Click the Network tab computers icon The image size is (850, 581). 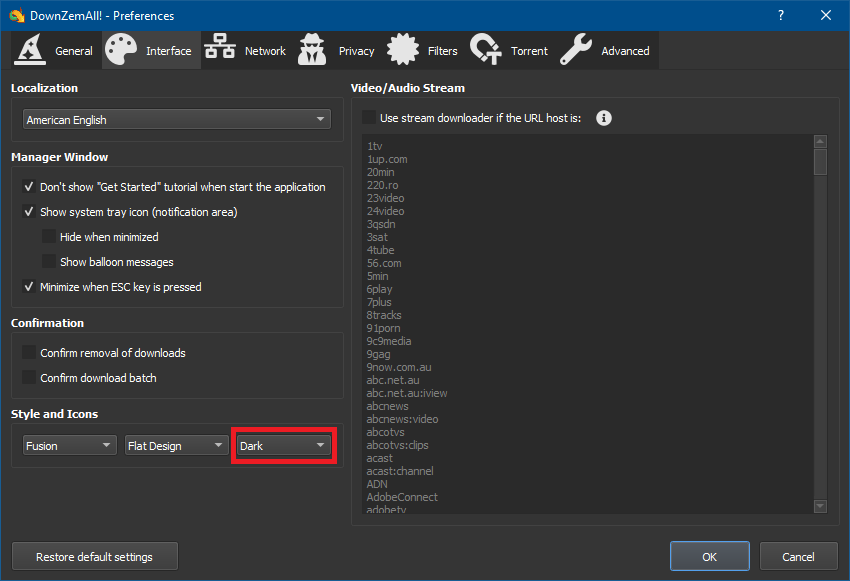tap(220, 47)
